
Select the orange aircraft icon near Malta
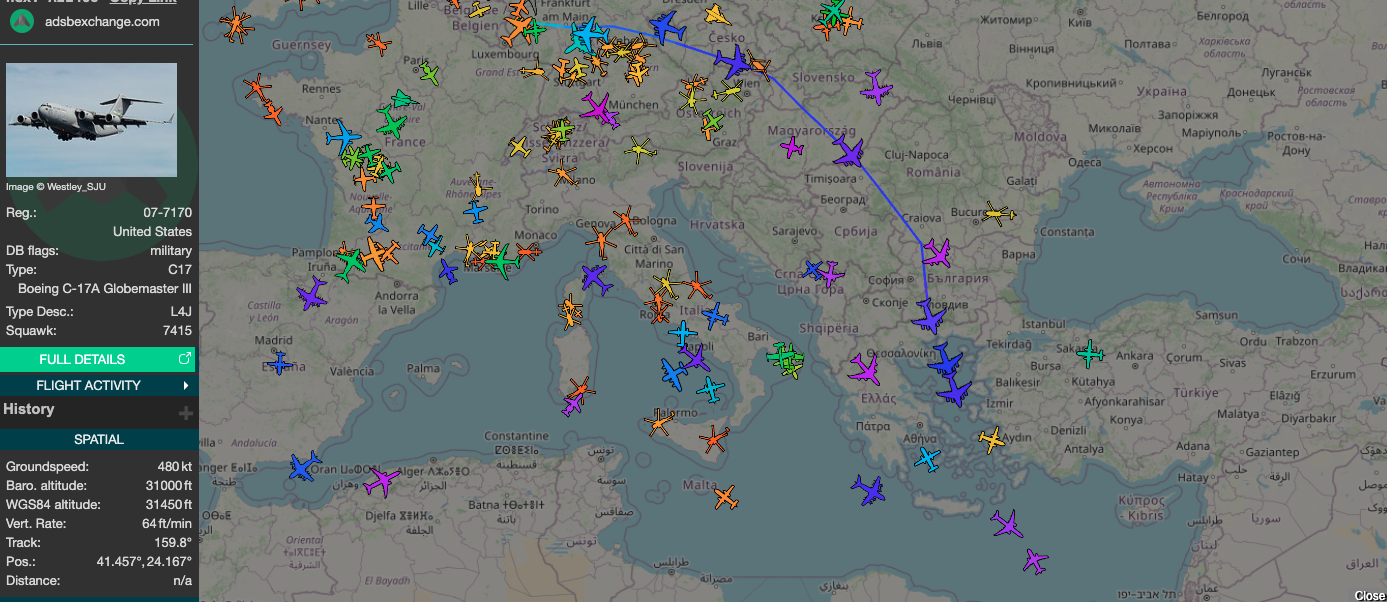pyautogui.click(x=726, y=495)
